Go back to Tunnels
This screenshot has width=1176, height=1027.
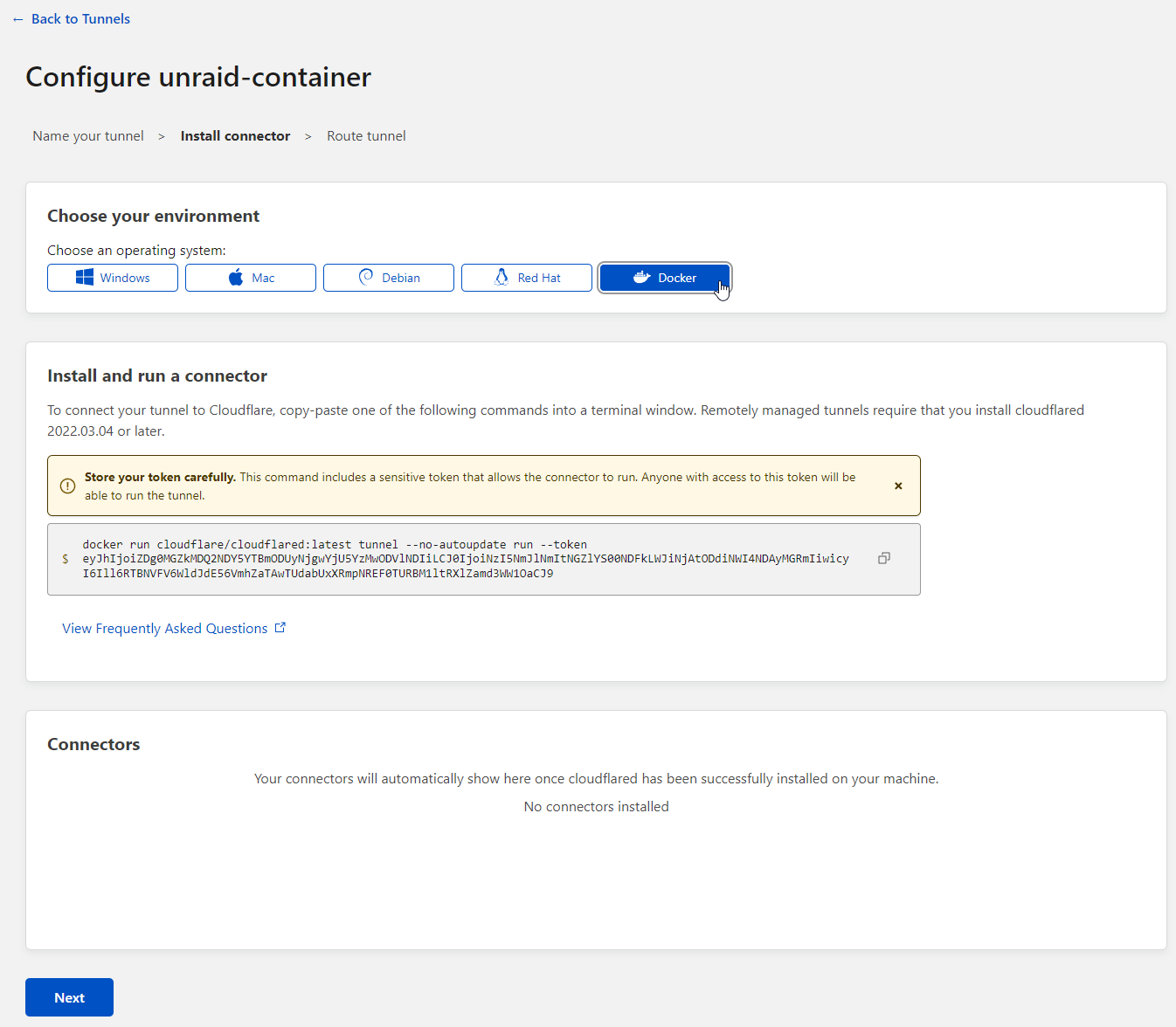pos(72,19)
